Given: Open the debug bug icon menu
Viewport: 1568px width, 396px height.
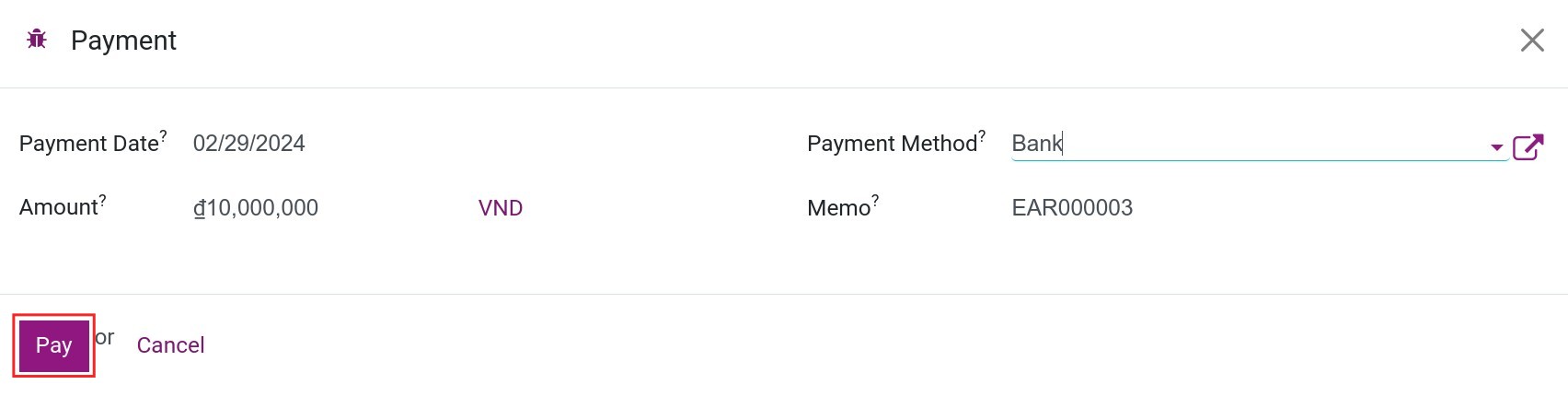Looking at the screenshot, I should (37, 40).
